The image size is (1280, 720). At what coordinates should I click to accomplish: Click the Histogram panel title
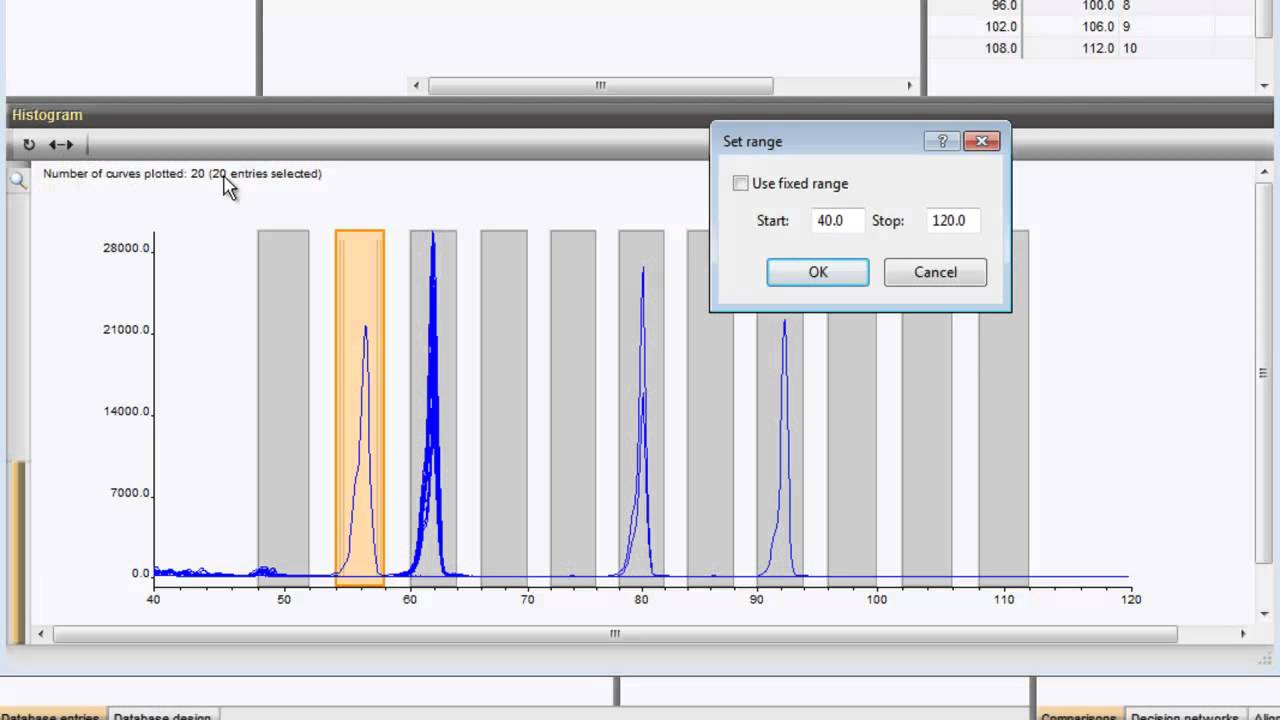click(47, 115)
